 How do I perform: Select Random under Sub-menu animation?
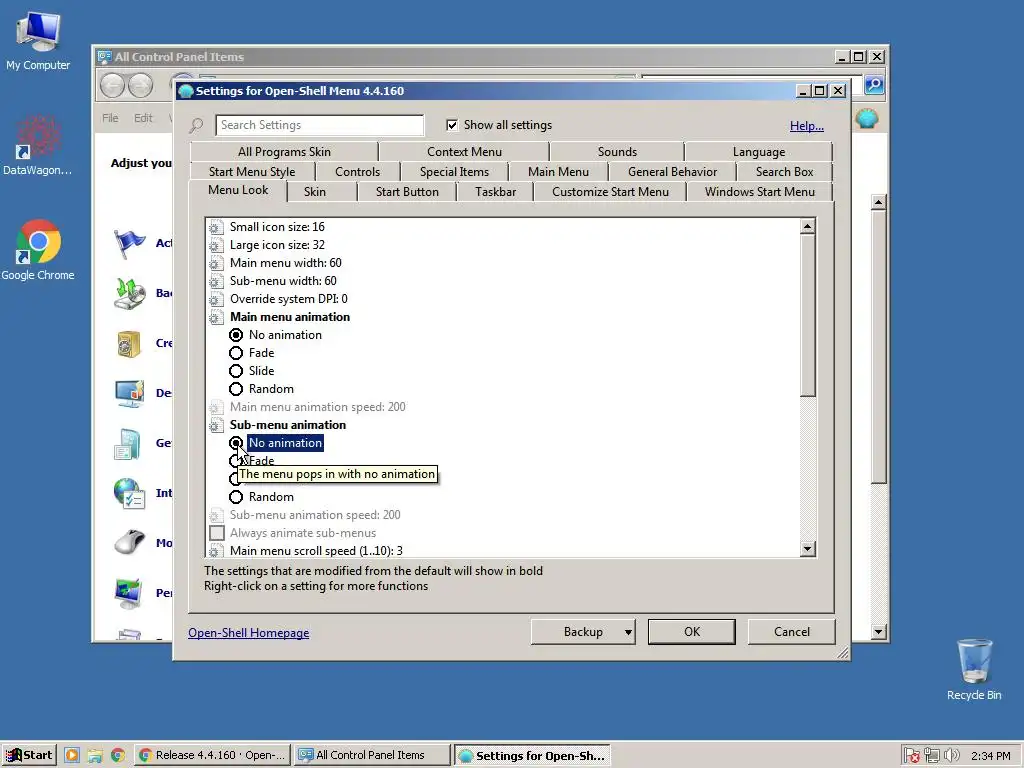click(236, 497)
